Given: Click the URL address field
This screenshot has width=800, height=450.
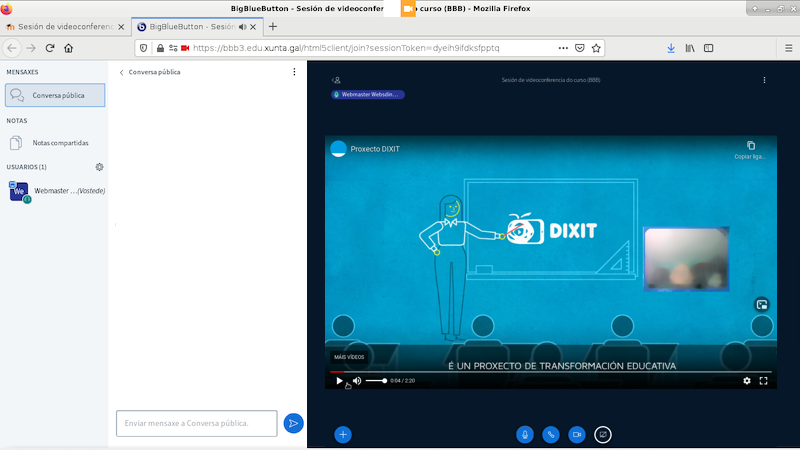Looking at the screenshot, I should click(372, 48).
